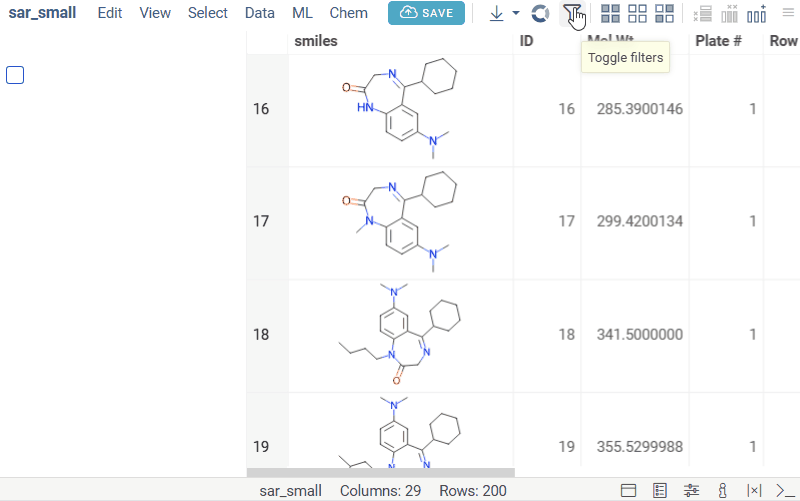
Task: Click the add column icon with plus
Action: [x=757, y=13]
